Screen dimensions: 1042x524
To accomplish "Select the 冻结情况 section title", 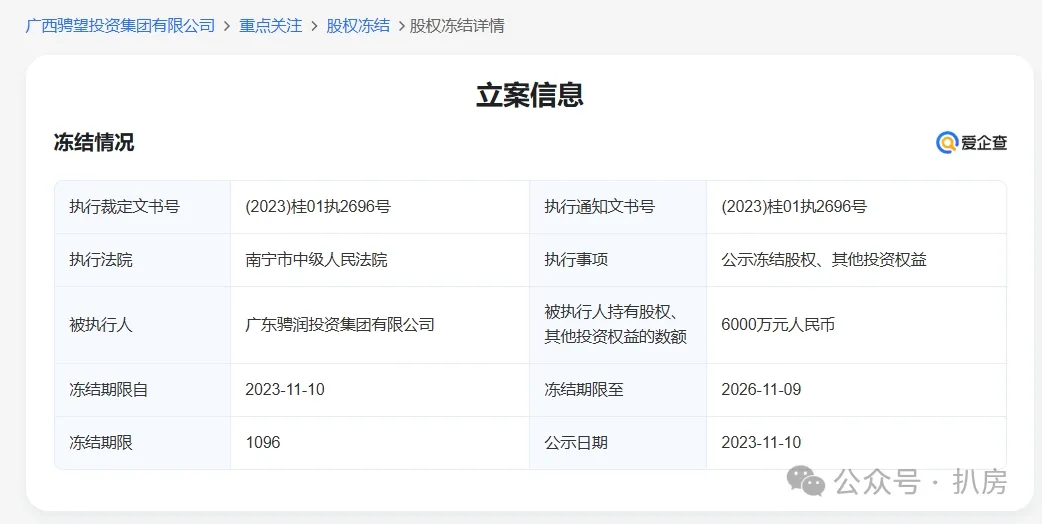I will [94, 142].
